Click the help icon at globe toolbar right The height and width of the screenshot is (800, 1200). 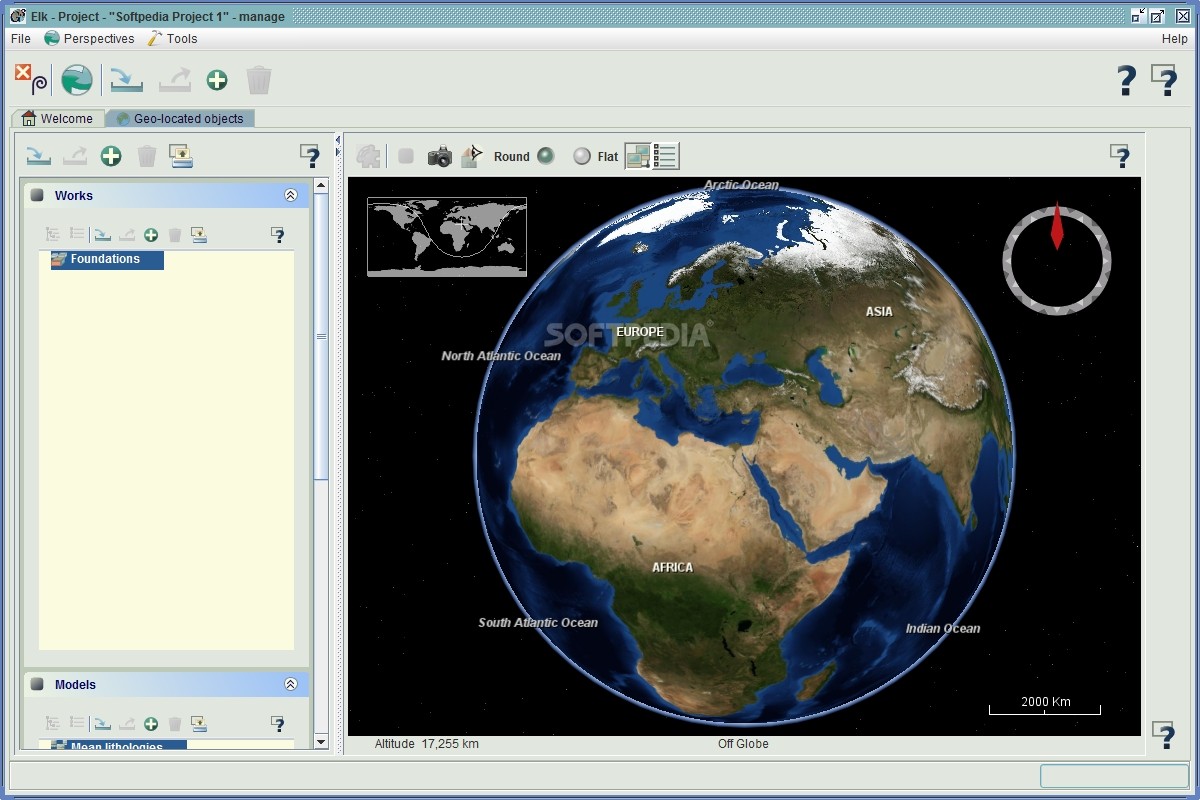pyautogui.click(x=1121, y=156)
